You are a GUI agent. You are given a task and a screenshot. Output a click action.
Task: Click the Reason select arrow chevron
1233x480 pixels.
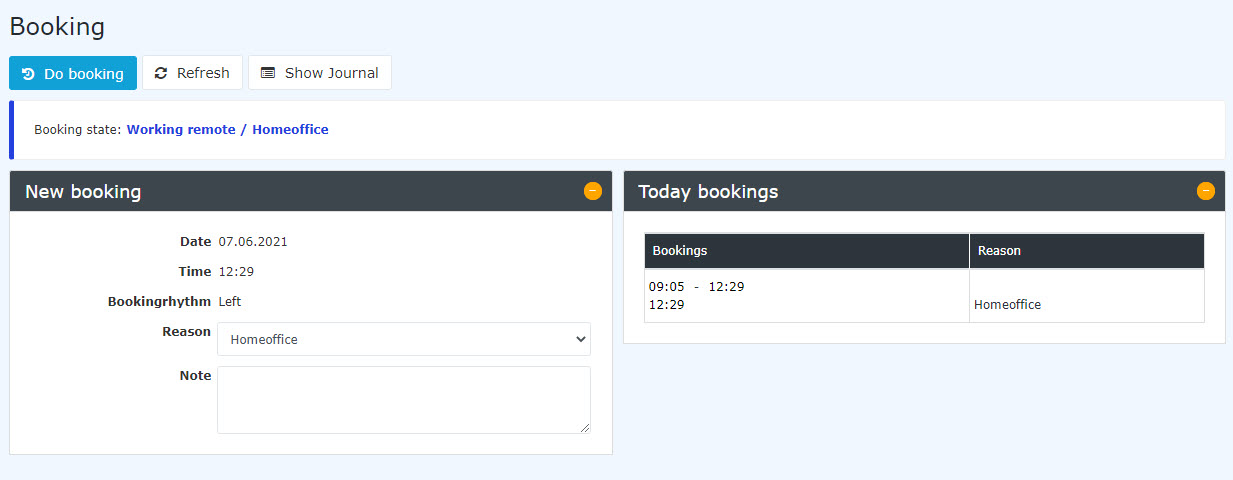click(580, 339)
